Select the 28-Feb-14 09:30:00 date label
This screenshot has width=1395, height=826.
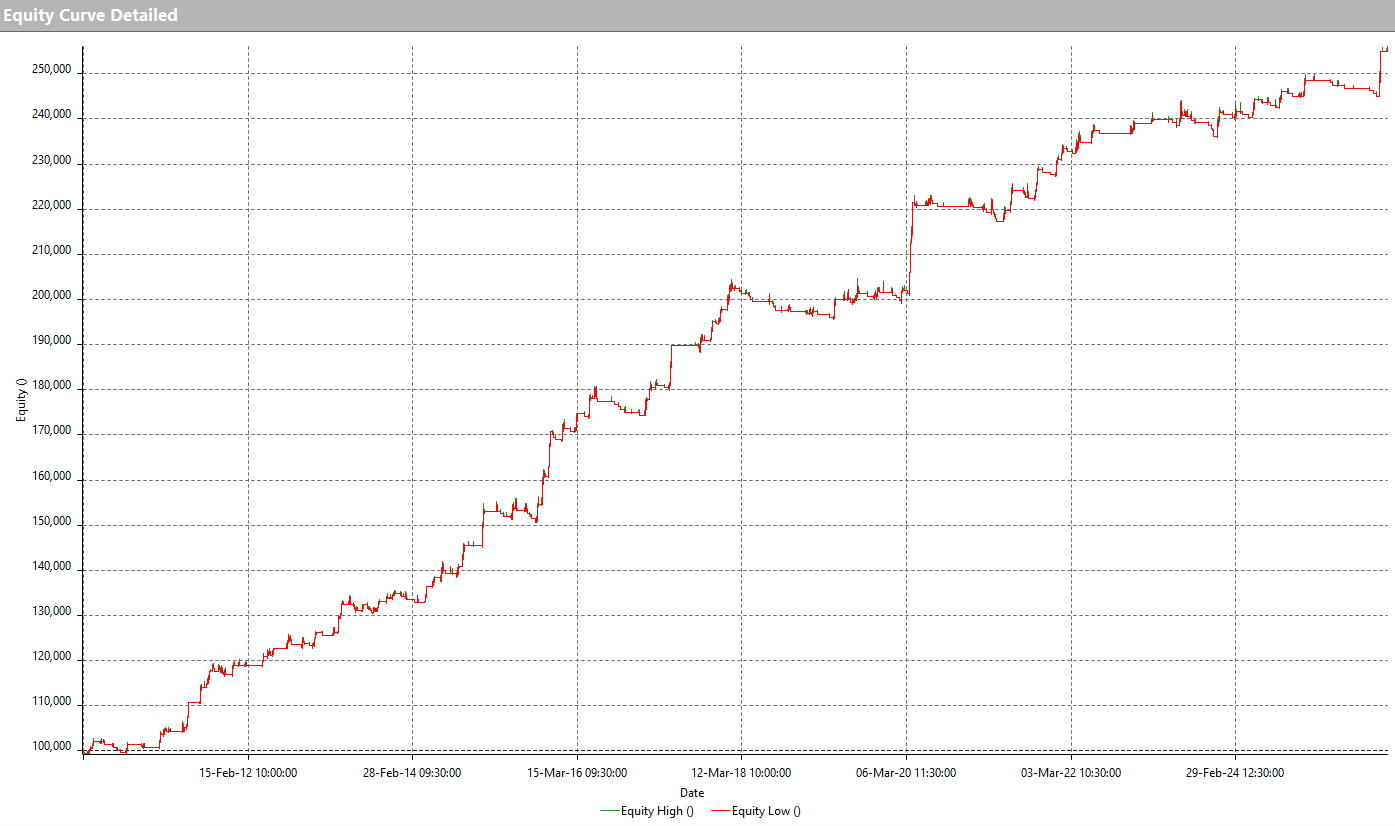(x=412, y=772)
